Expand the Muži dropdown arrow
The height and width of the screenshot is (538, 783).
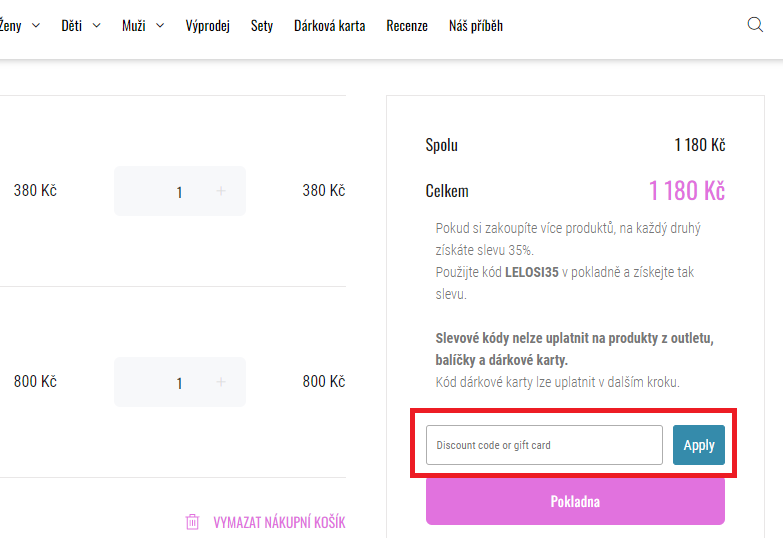[x=160, y=26]
